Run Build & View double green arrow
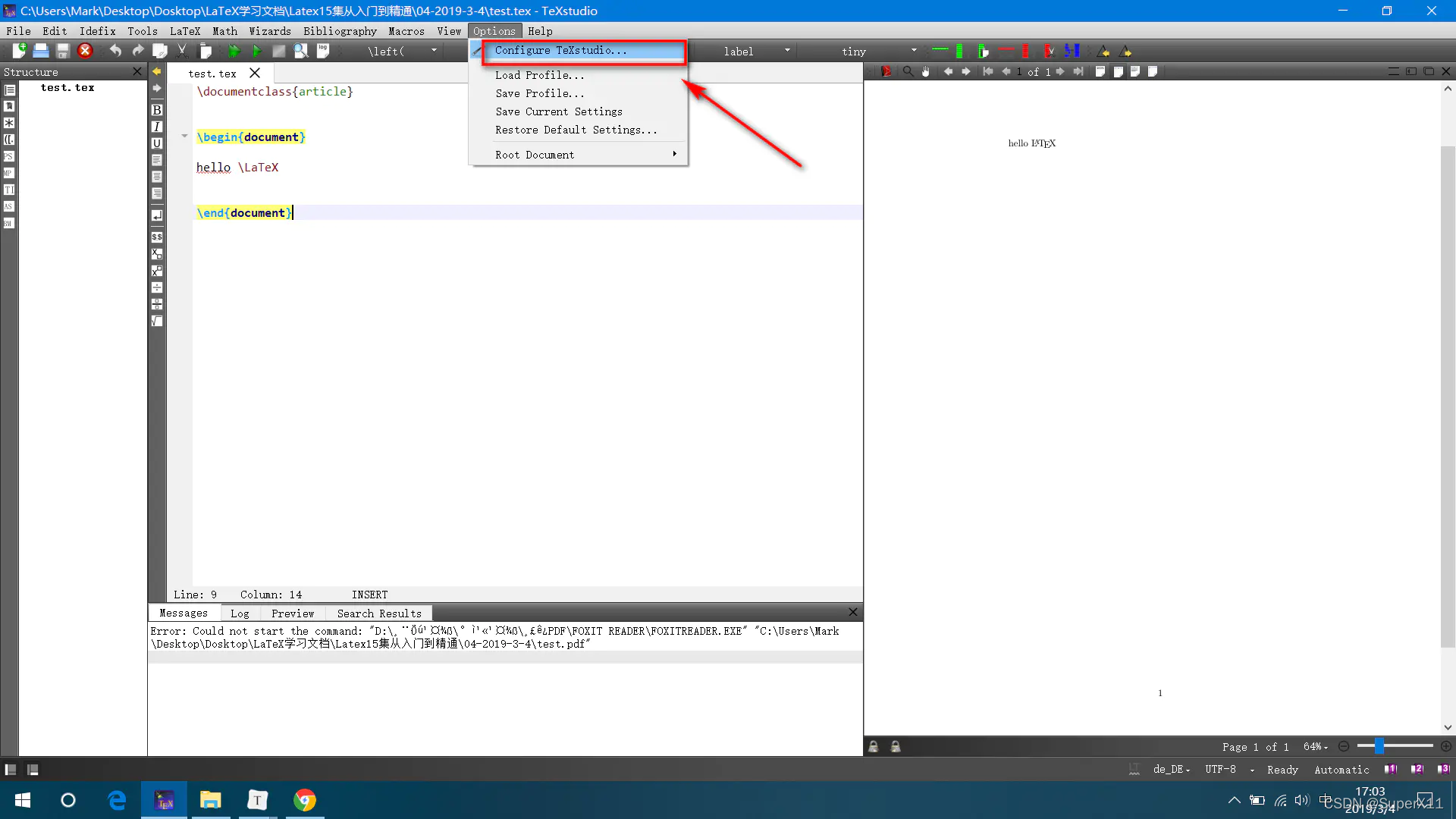 point(234,51)
